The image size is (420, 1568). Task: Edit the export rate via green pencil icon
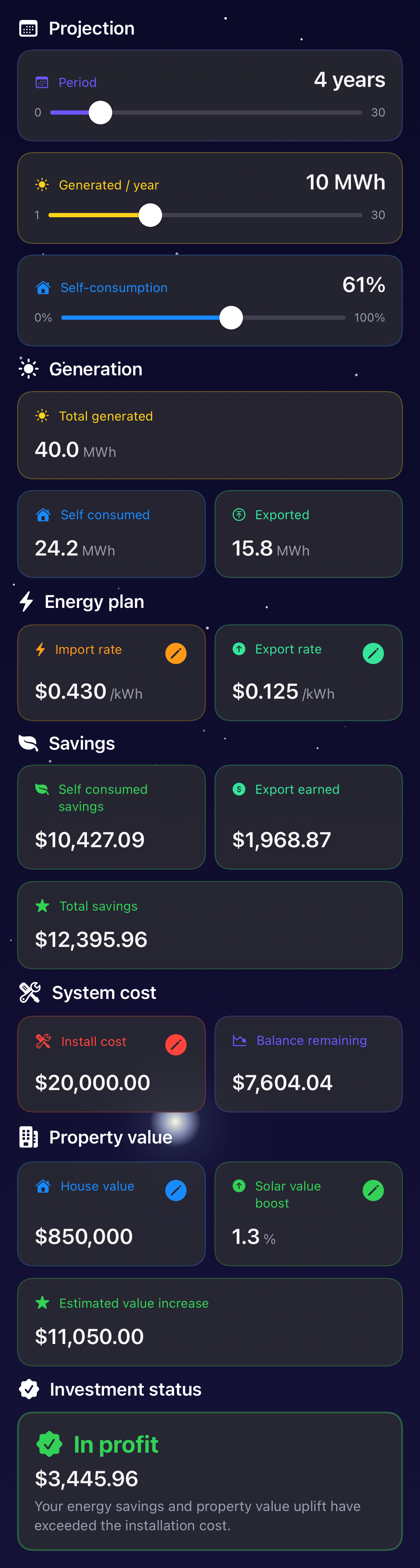(373, 653)
